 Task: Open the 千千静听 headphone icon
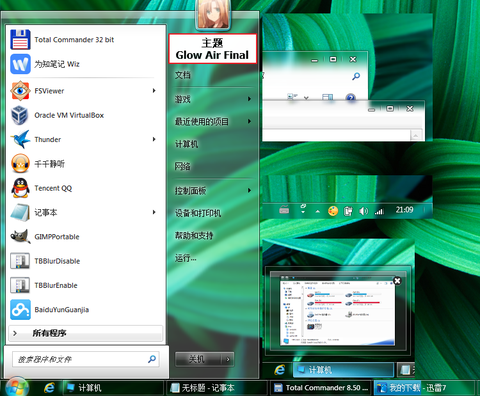(20, 164)
